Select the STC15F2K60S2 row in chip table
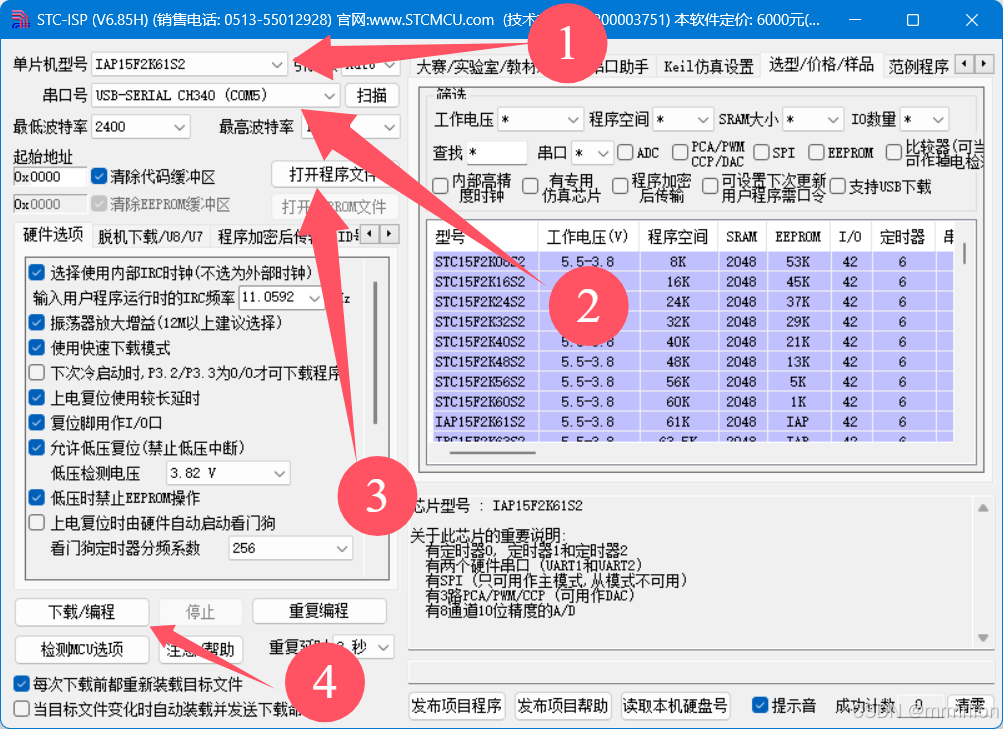 pos(693,402)
